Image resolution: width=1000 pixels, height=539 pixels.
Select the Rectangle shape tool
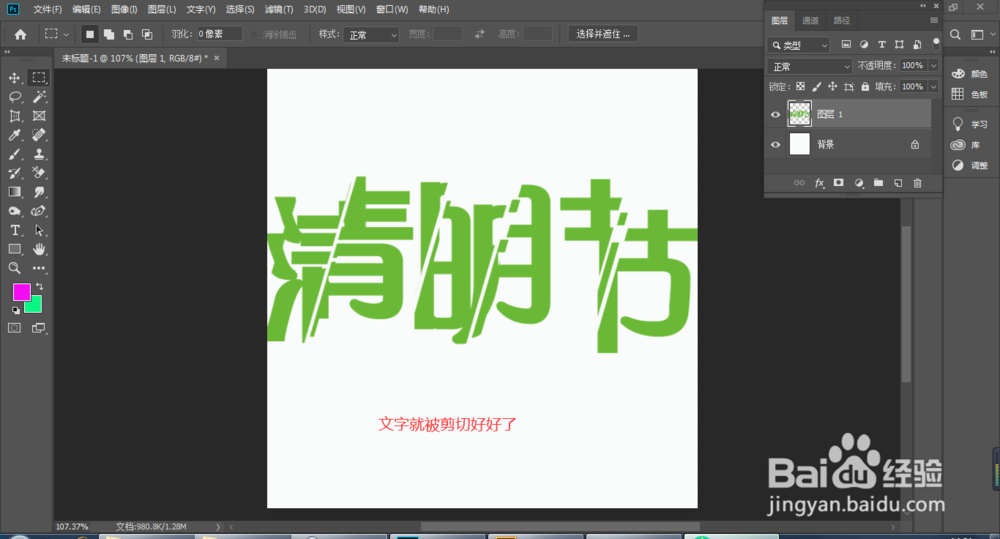(x=14, y=249)
